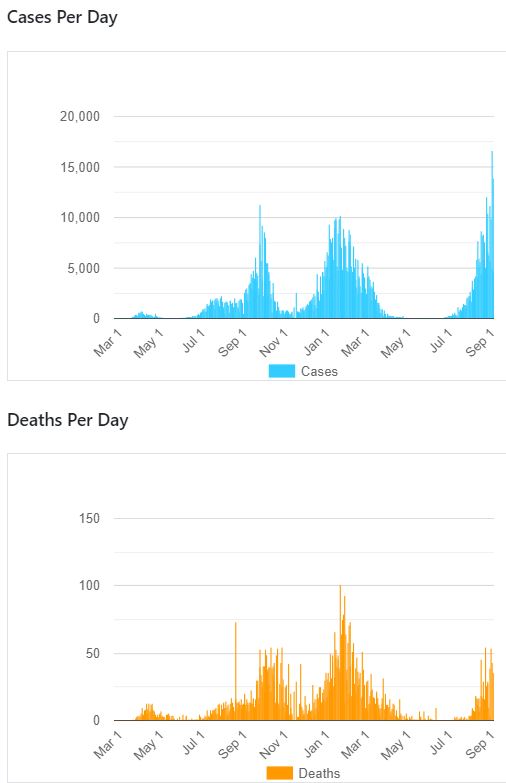Click the 150 axis label on deaths chart
The width and height of the screenshot is (506, 783).
tap(89, 518)
